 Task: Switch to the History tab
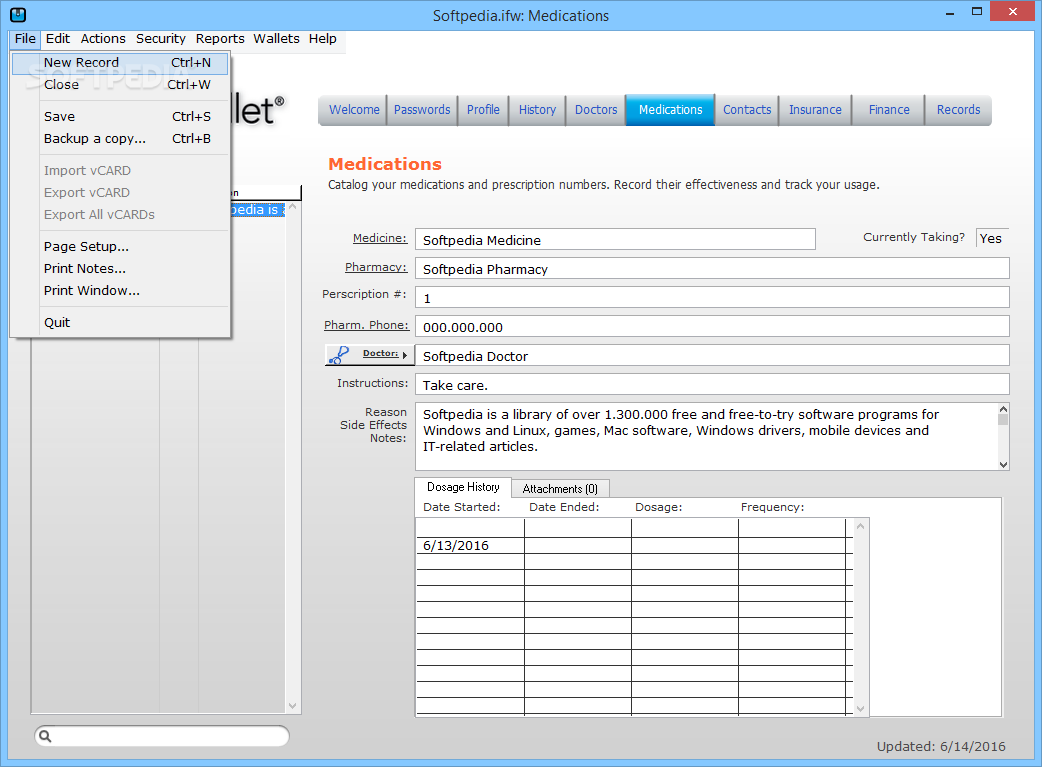coord(537,110)
